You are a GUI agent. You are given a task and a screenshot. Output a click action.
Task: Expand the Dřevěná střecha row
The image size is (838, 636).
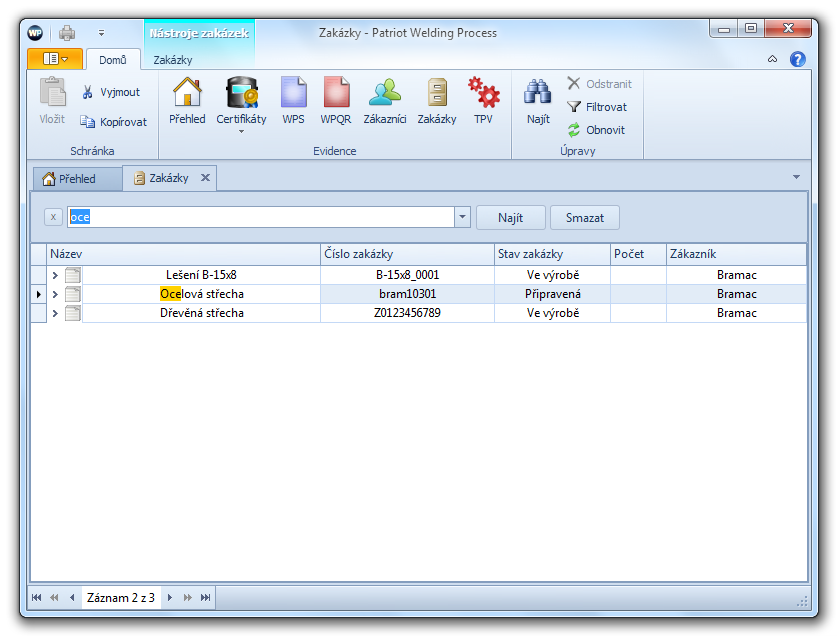tap(55, 314)
